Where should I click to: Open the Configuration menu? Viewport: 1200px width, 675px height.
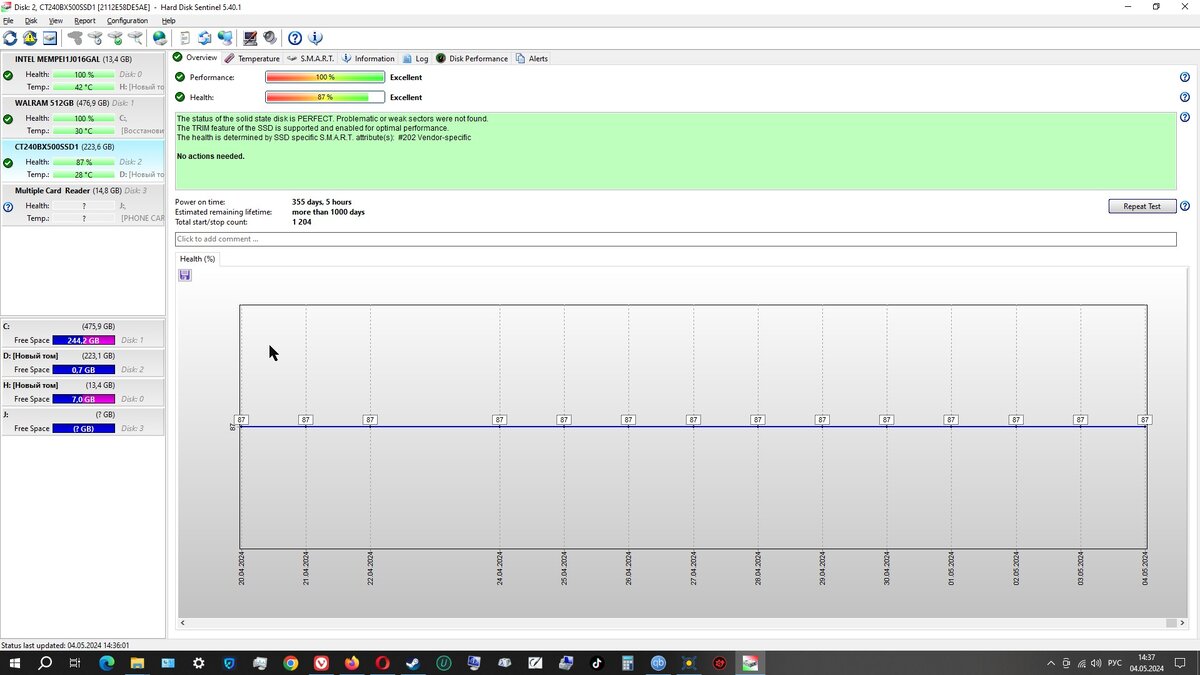127,20
